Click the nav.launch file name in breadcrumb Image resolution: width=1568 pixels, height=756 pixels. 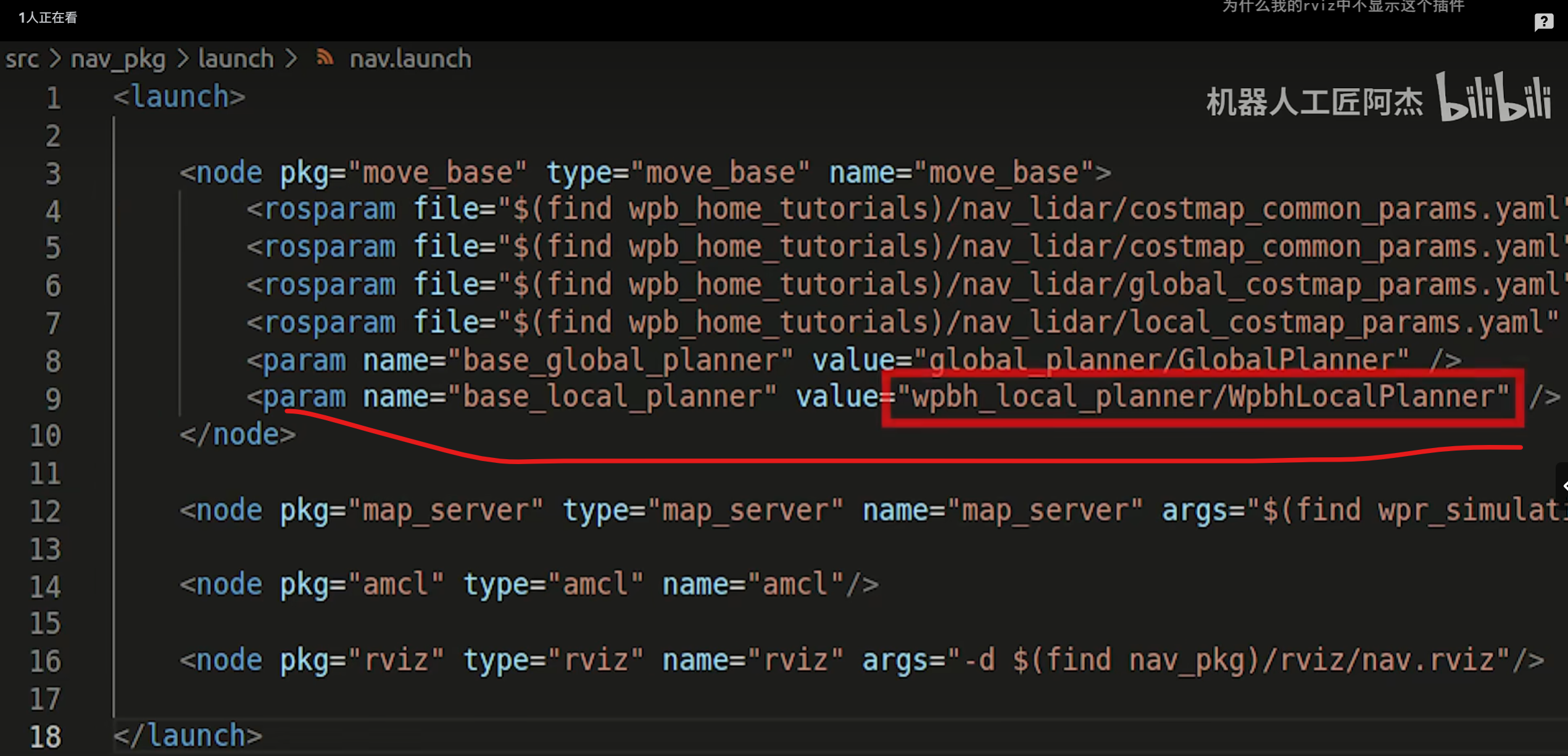point(410,59)
